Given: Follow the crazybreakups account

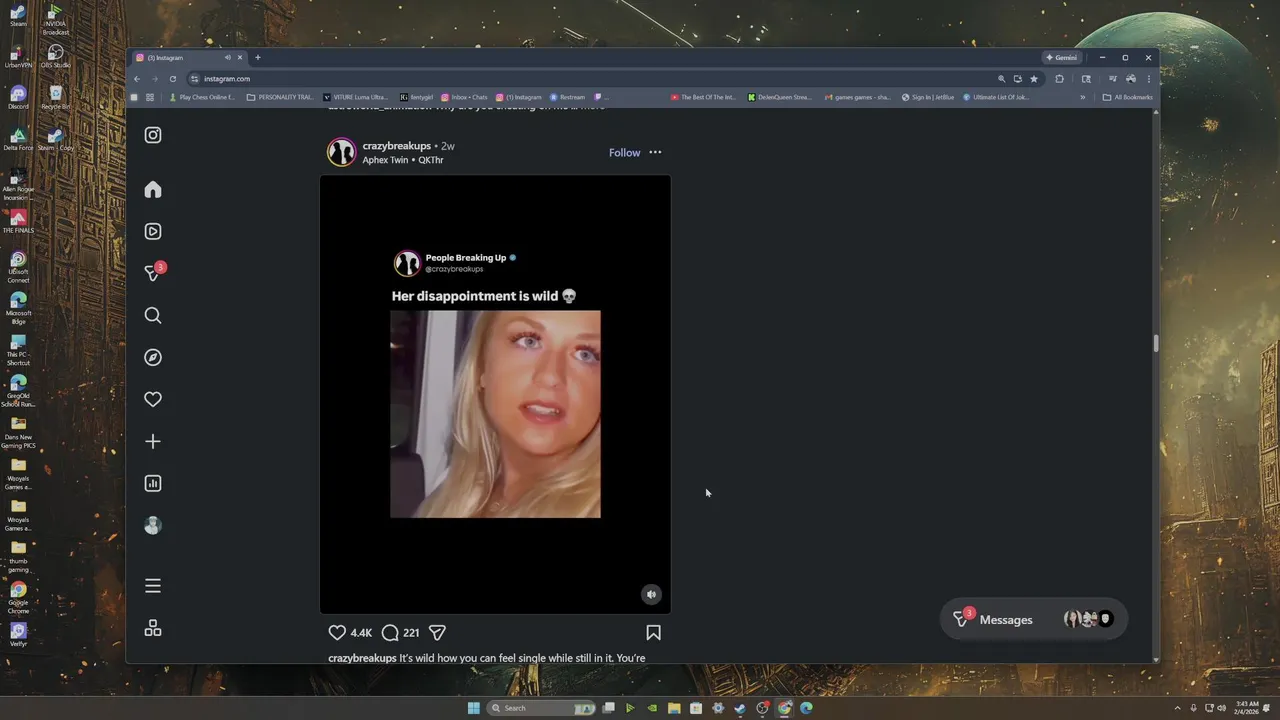Looking at the screenshot, I should [624, 152].
